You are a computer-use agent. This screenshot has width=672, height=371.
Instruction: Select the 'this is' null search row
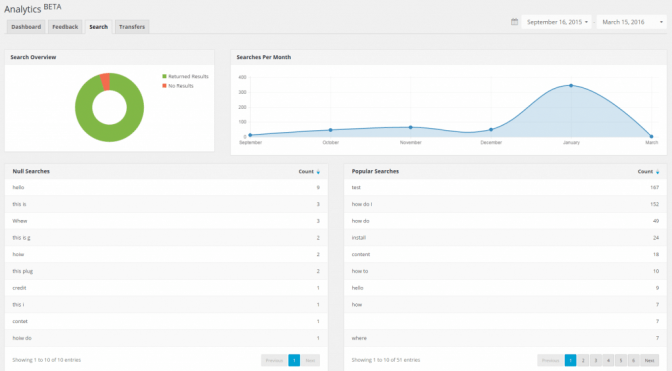tap(166, 204)
